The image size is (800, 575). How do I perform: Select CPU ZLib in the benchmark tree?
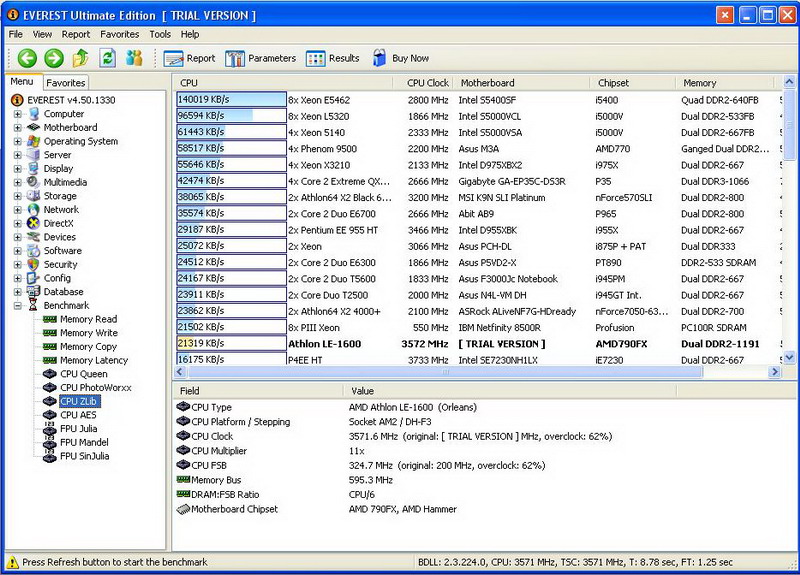(x=79, y=402)
